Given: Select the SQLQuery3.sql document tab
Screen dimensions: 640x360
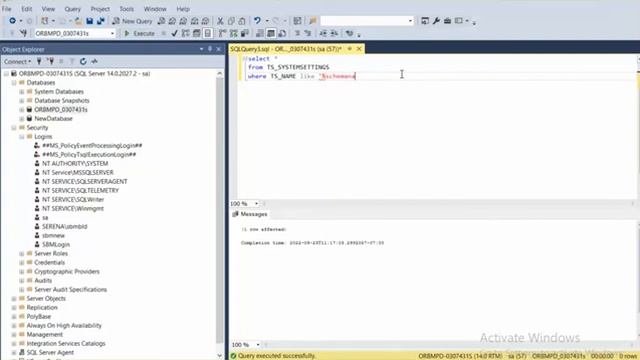Looking at the screenshot, I should 286,49.
